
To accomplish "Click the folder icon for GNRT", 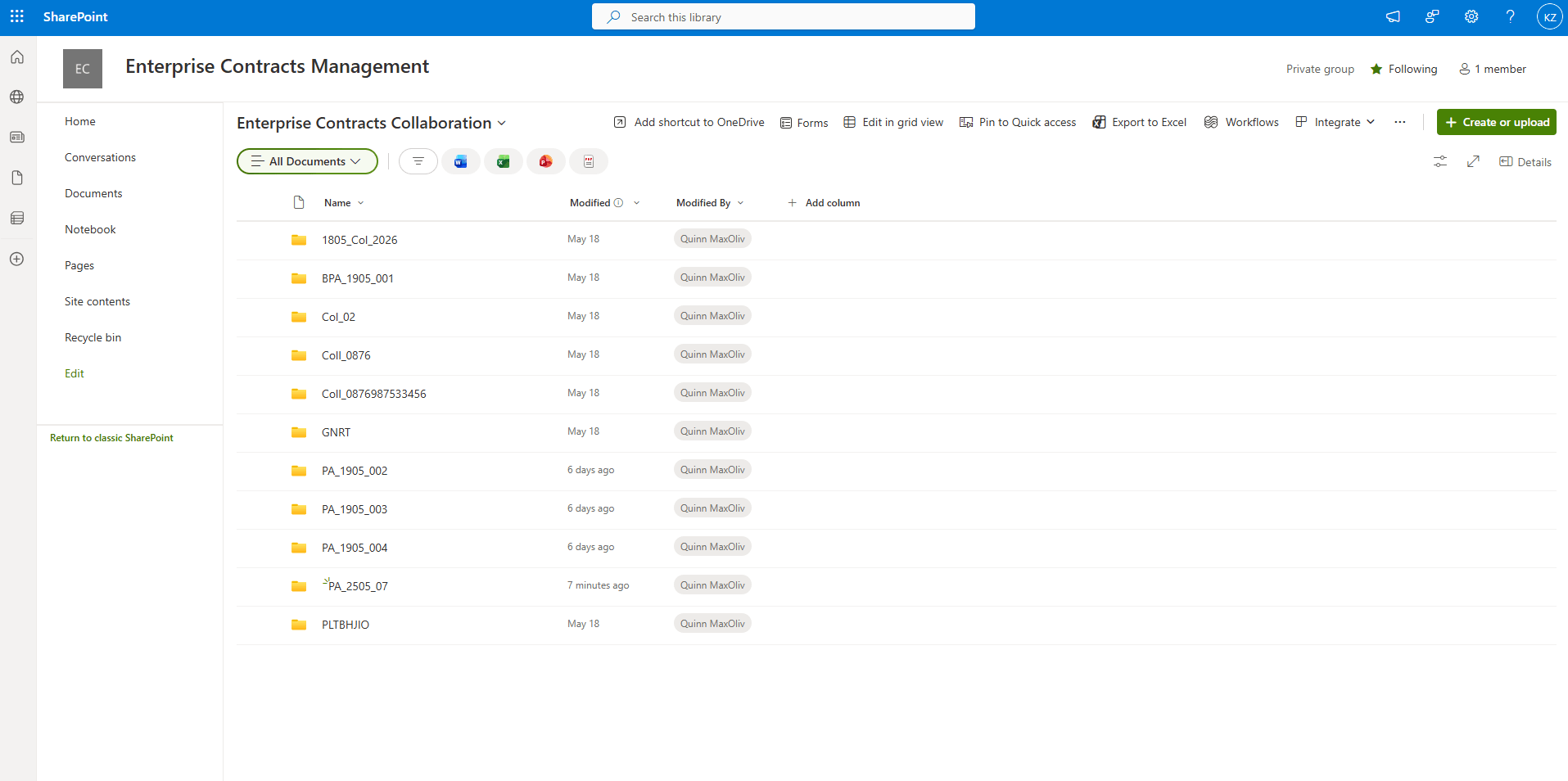I will pos(299,432).
